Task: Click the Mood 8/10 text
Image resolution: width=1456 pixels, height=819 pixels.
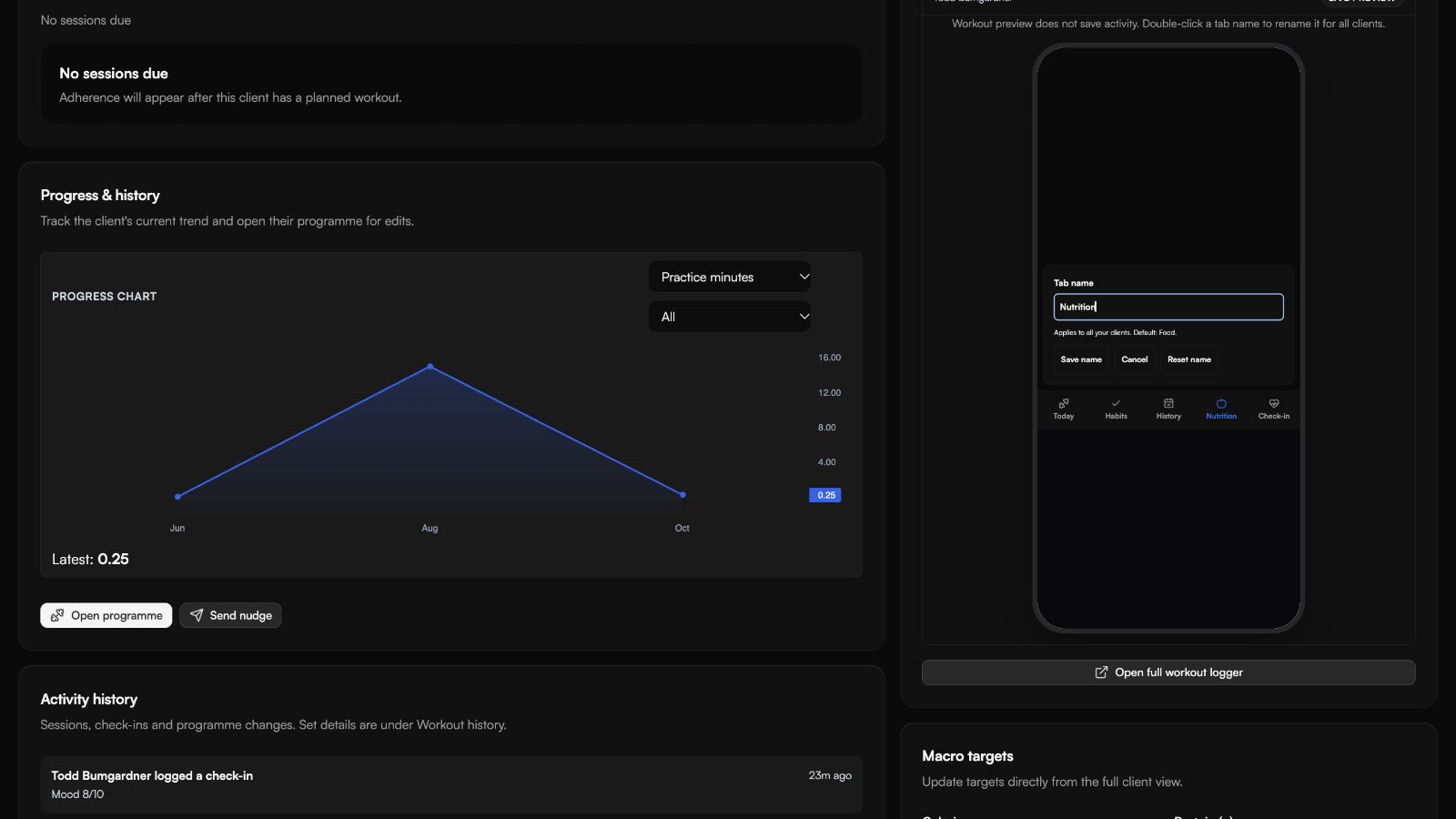Action: (x=77, y=794)
